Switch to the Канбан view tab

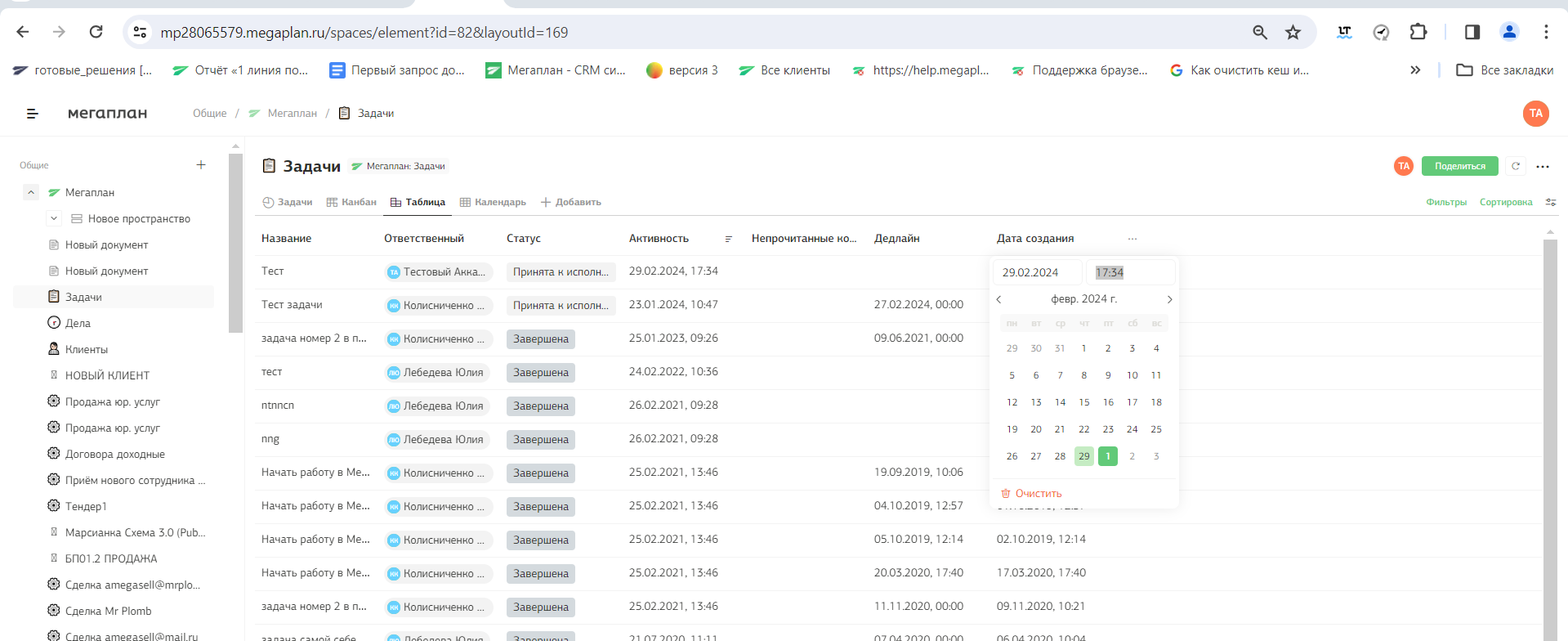pos(351,202)
